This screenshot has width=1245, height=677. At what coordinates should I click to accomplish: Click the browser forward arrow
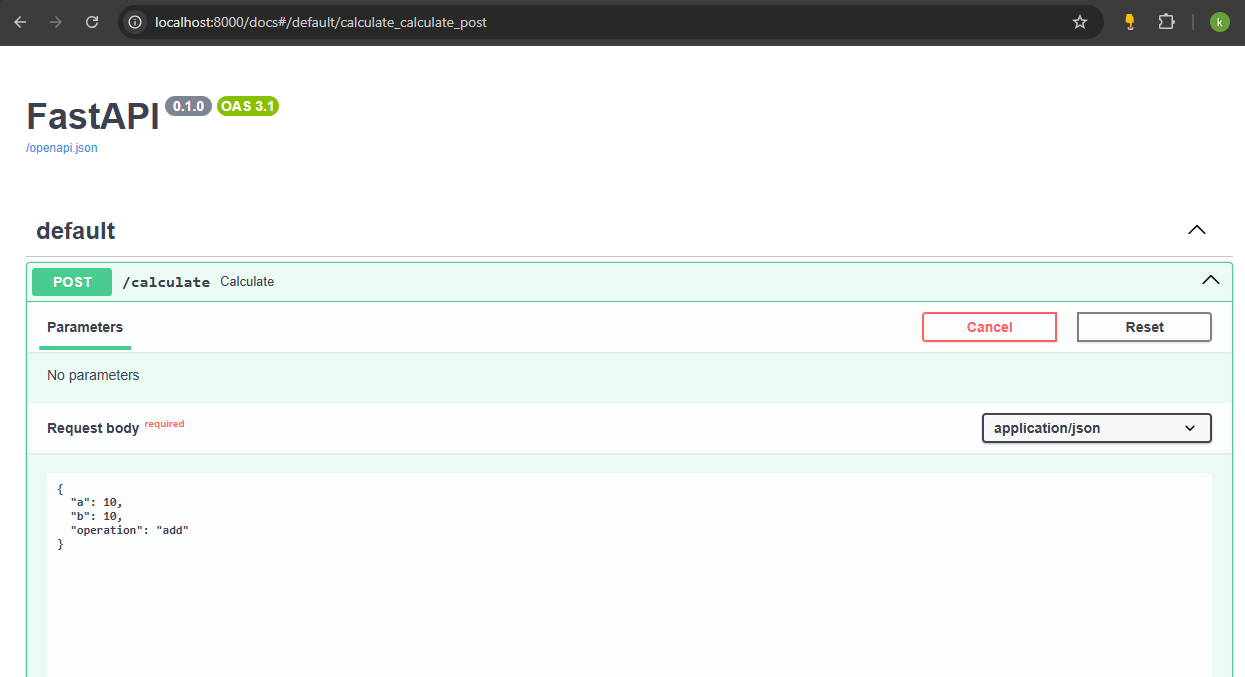point(56,22)
